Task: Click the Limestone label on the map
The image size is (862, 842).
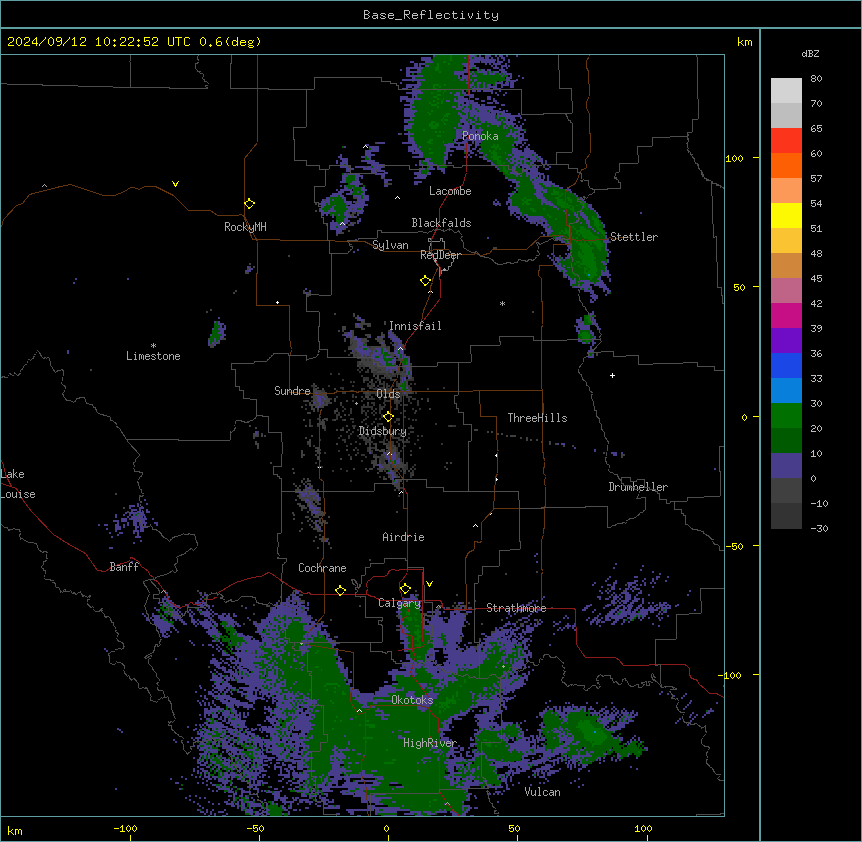Action: pyautogui.click(x=153, y=356)
